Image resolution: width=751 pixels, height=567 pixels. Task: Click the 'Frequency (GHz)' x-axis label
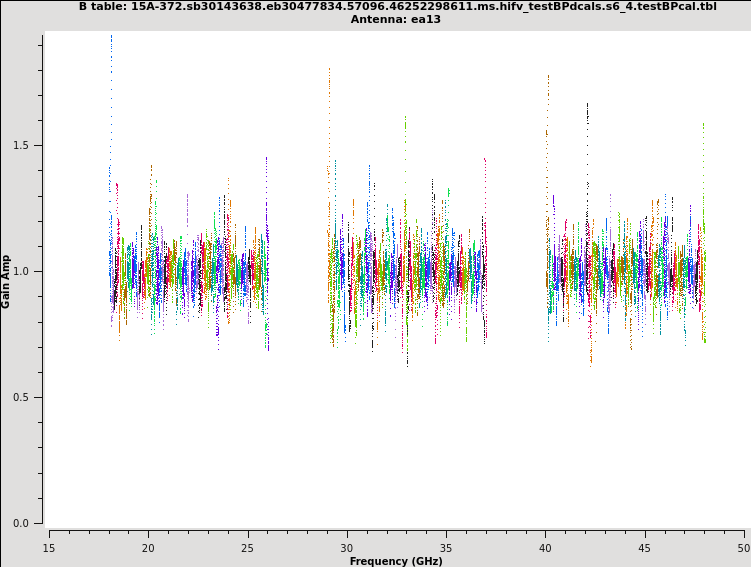(x=396, y=561)
